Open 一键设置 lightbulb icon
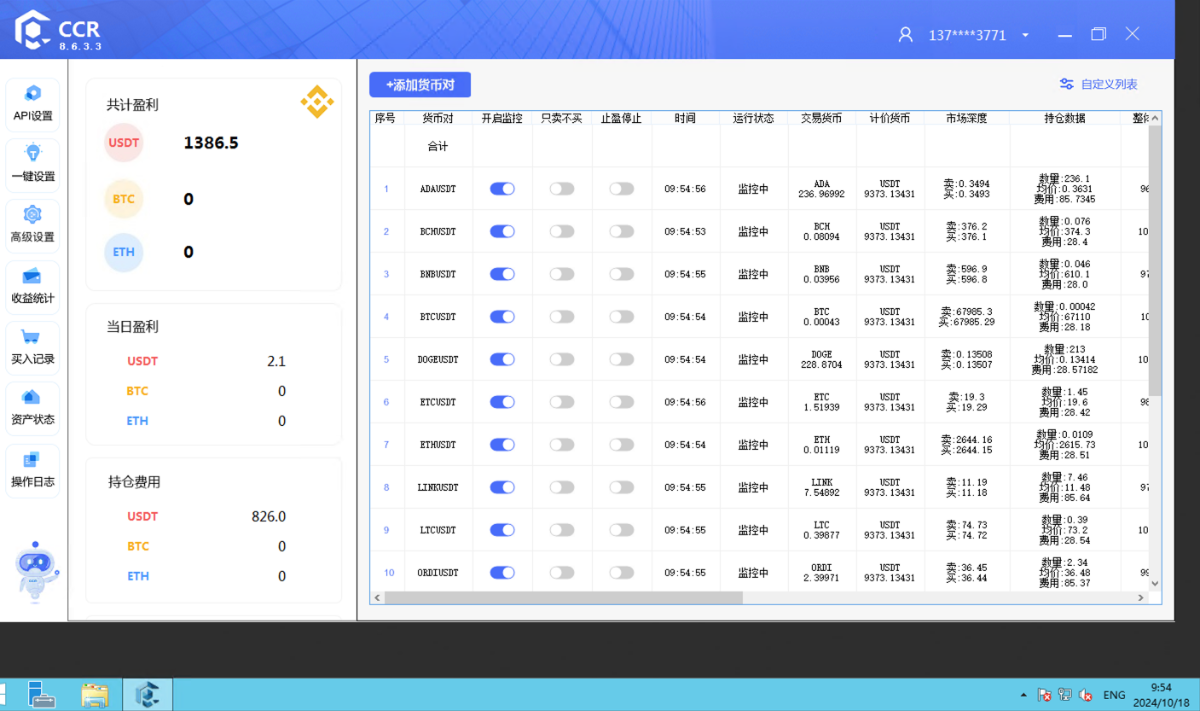Image resolution: width=1200 pixels, height=711 pixels. (x=32, y=164)
